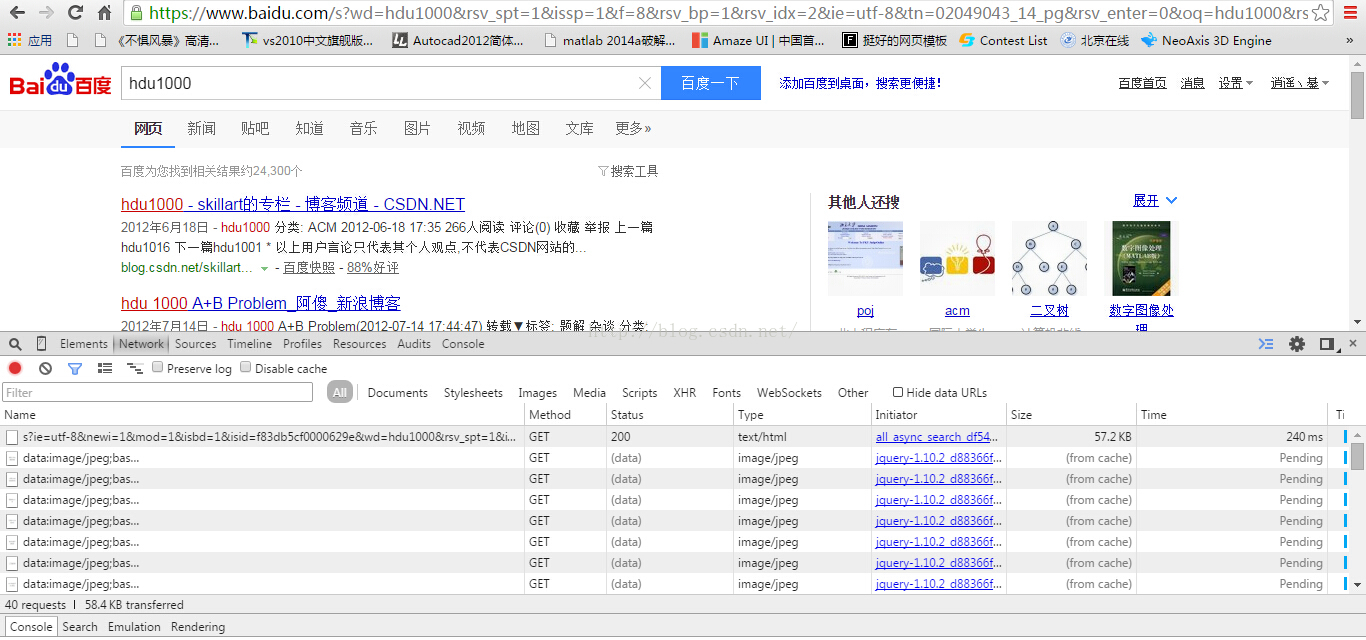Switch to the Sources tab
This screenshot has height=640, width=1366.
pos(195,344)
